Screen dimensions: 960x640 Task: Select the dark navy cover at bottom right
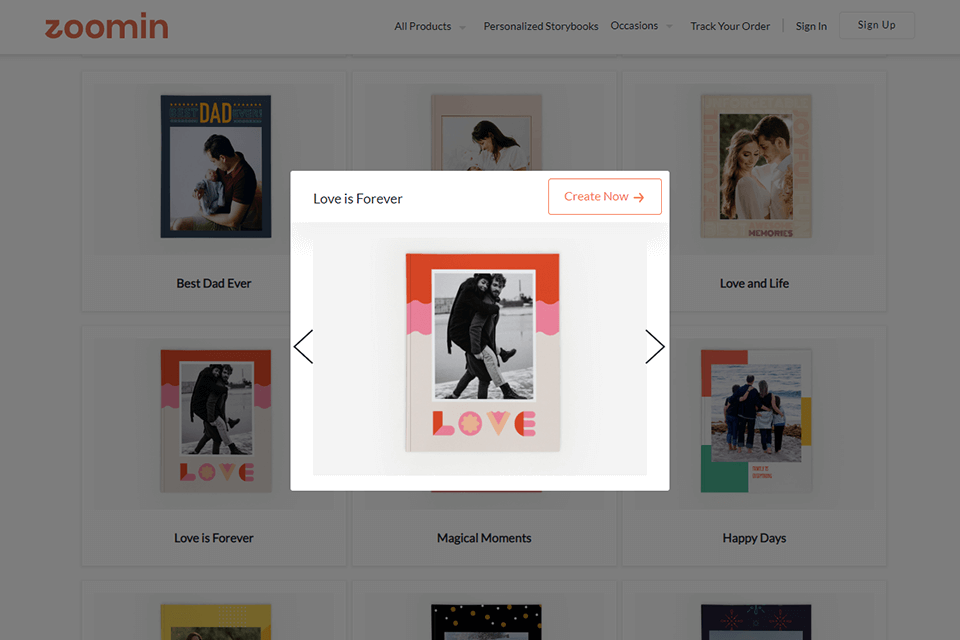click(x=756, y=622)
